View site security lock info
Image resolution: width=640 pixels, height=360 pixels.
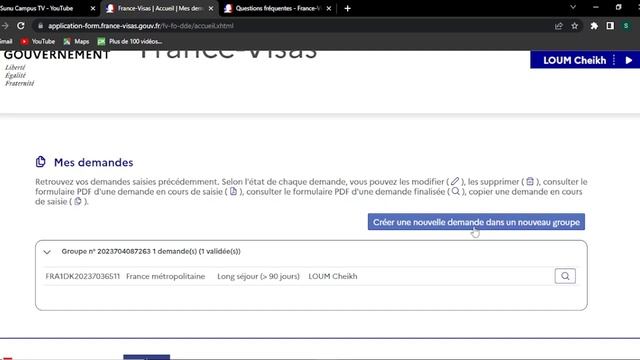tap(40, 26)
